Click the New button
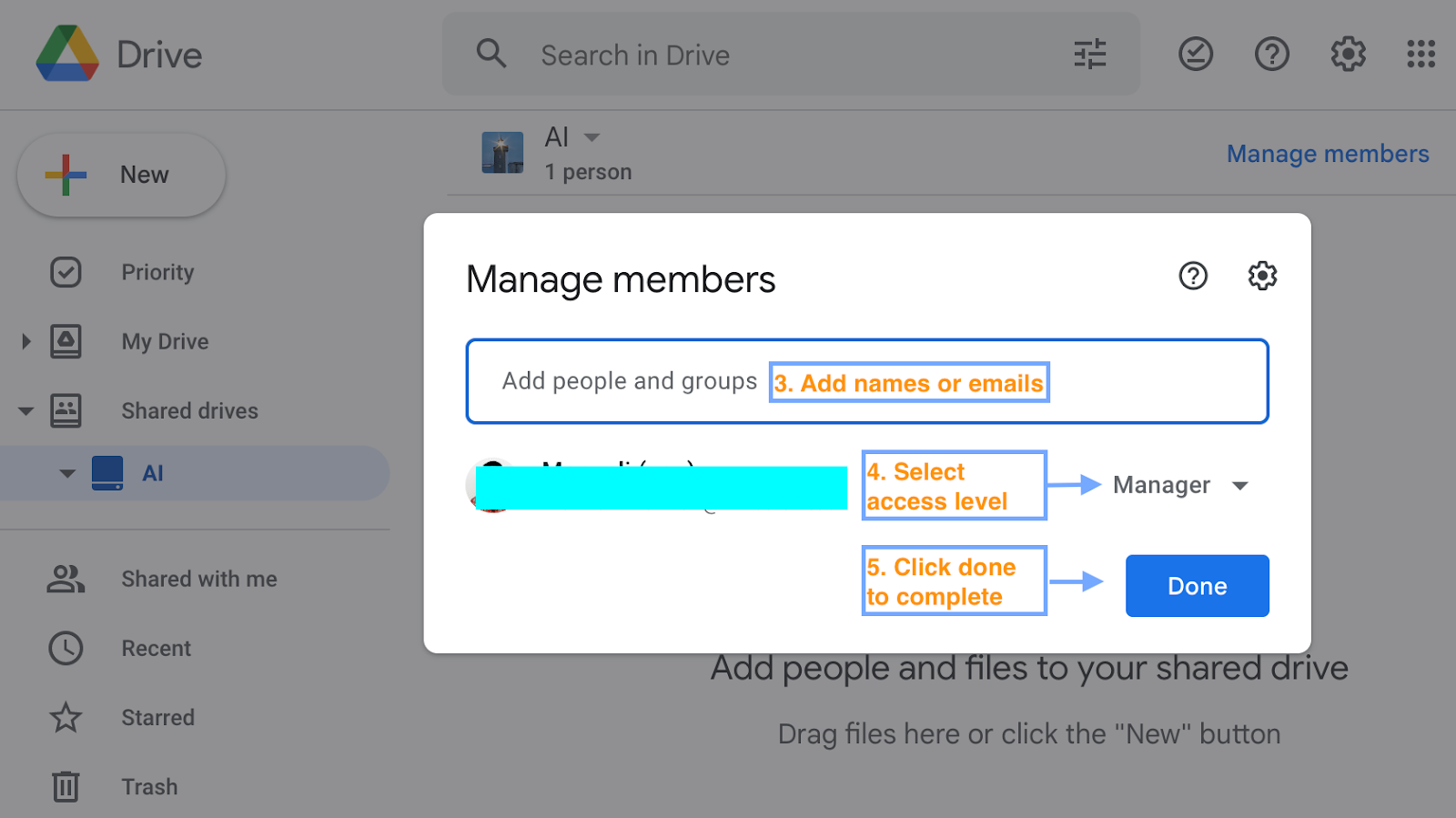This screenshot has width=1456, height=818. [121, 175]
